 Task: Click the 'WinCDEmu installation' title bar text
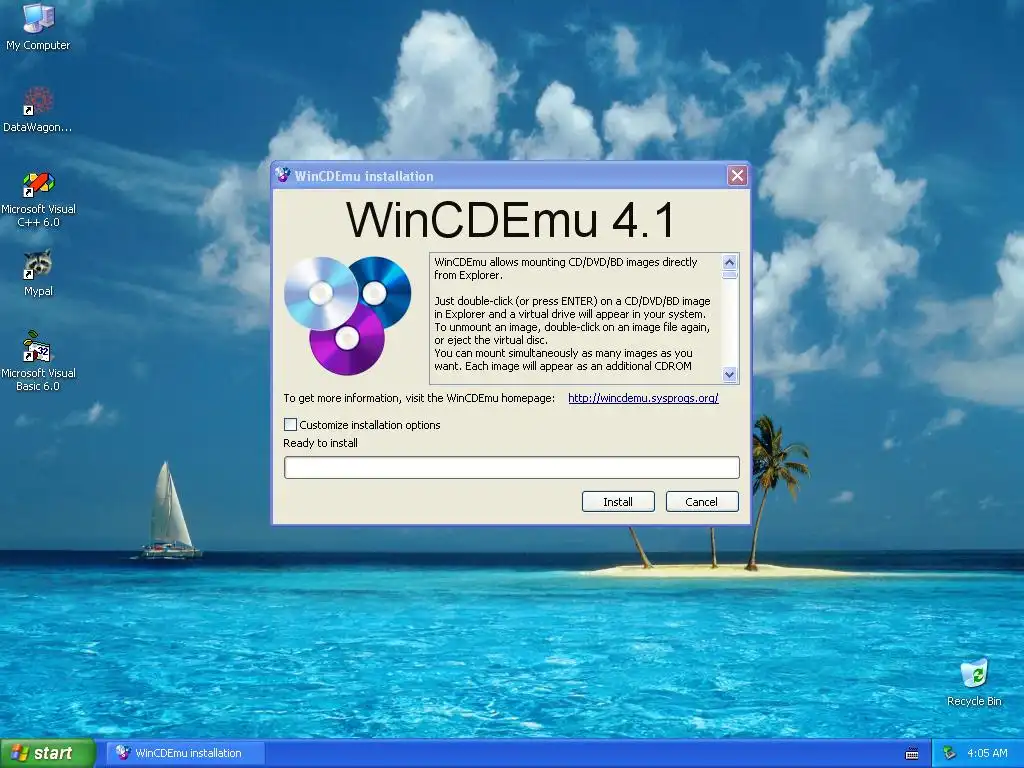tap(364, 176)
